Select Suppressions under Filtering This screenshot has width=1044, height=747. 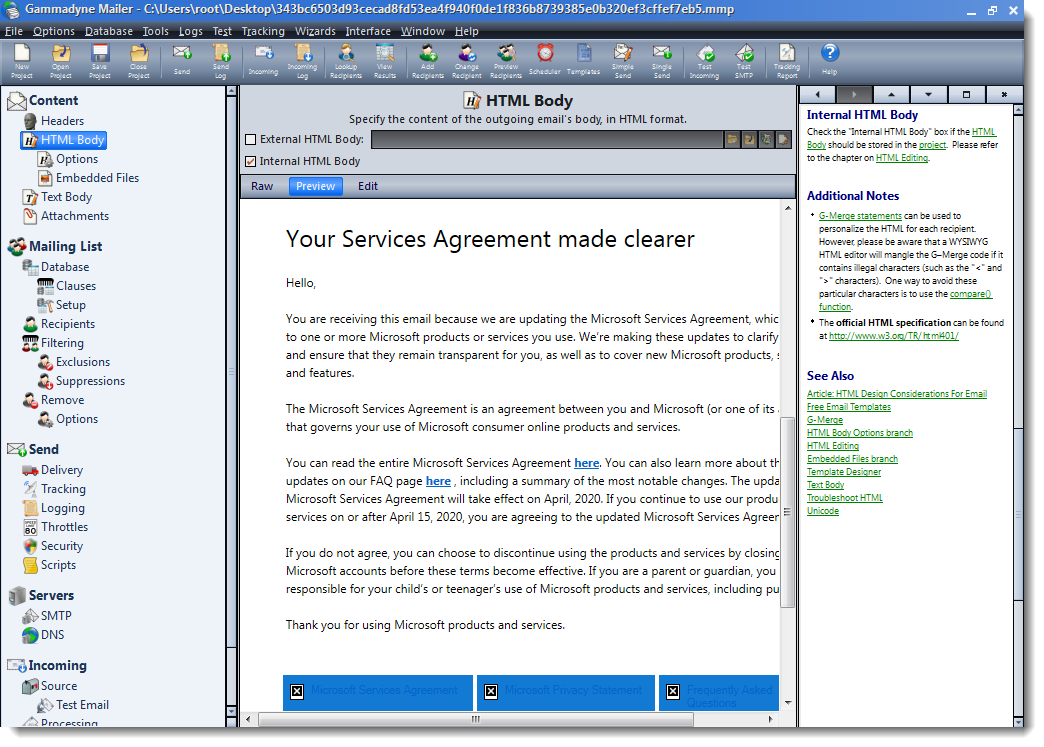pos(91,381)
